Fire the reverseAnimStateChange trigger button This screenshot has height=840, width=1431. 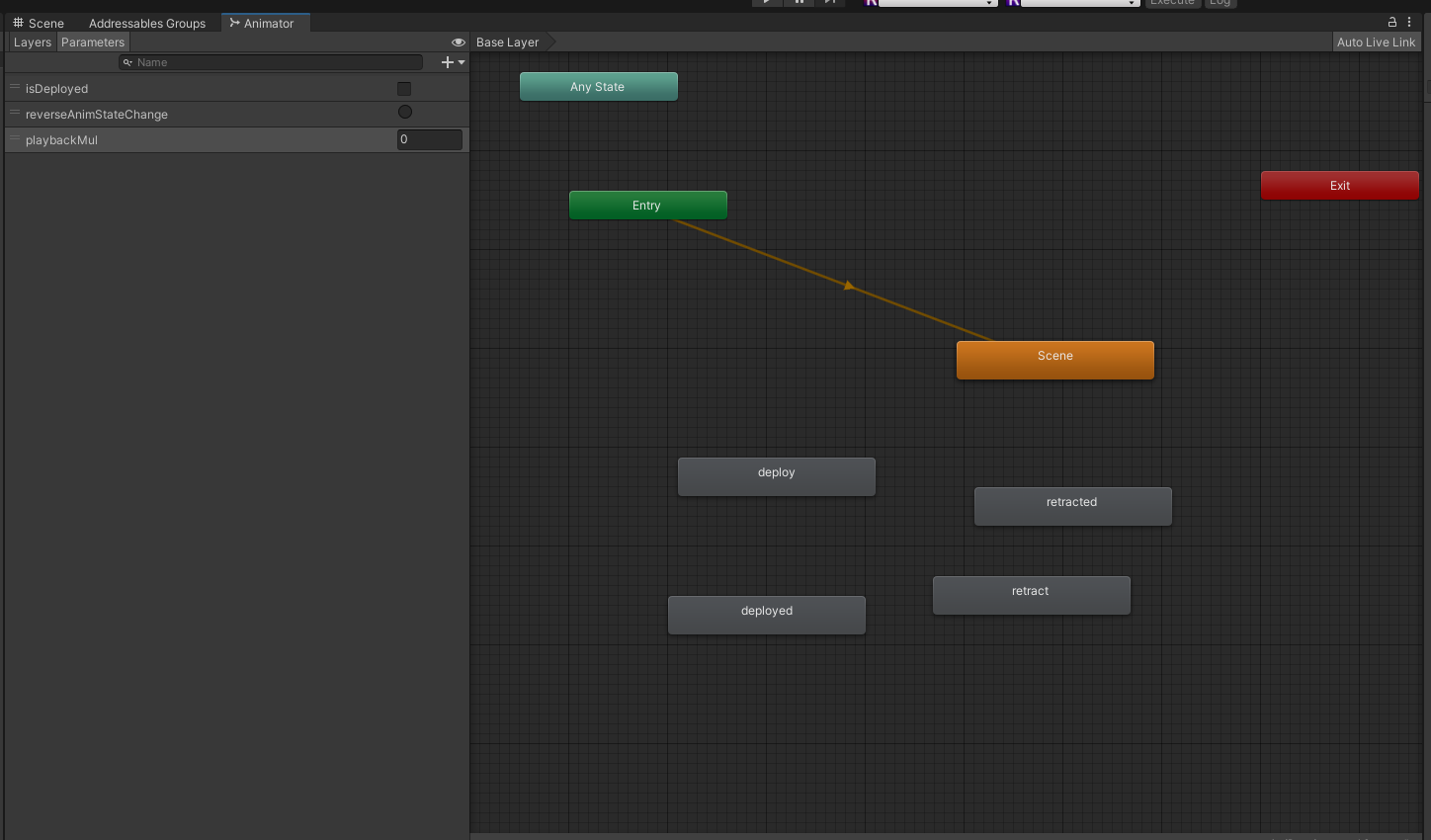[405, 113]
